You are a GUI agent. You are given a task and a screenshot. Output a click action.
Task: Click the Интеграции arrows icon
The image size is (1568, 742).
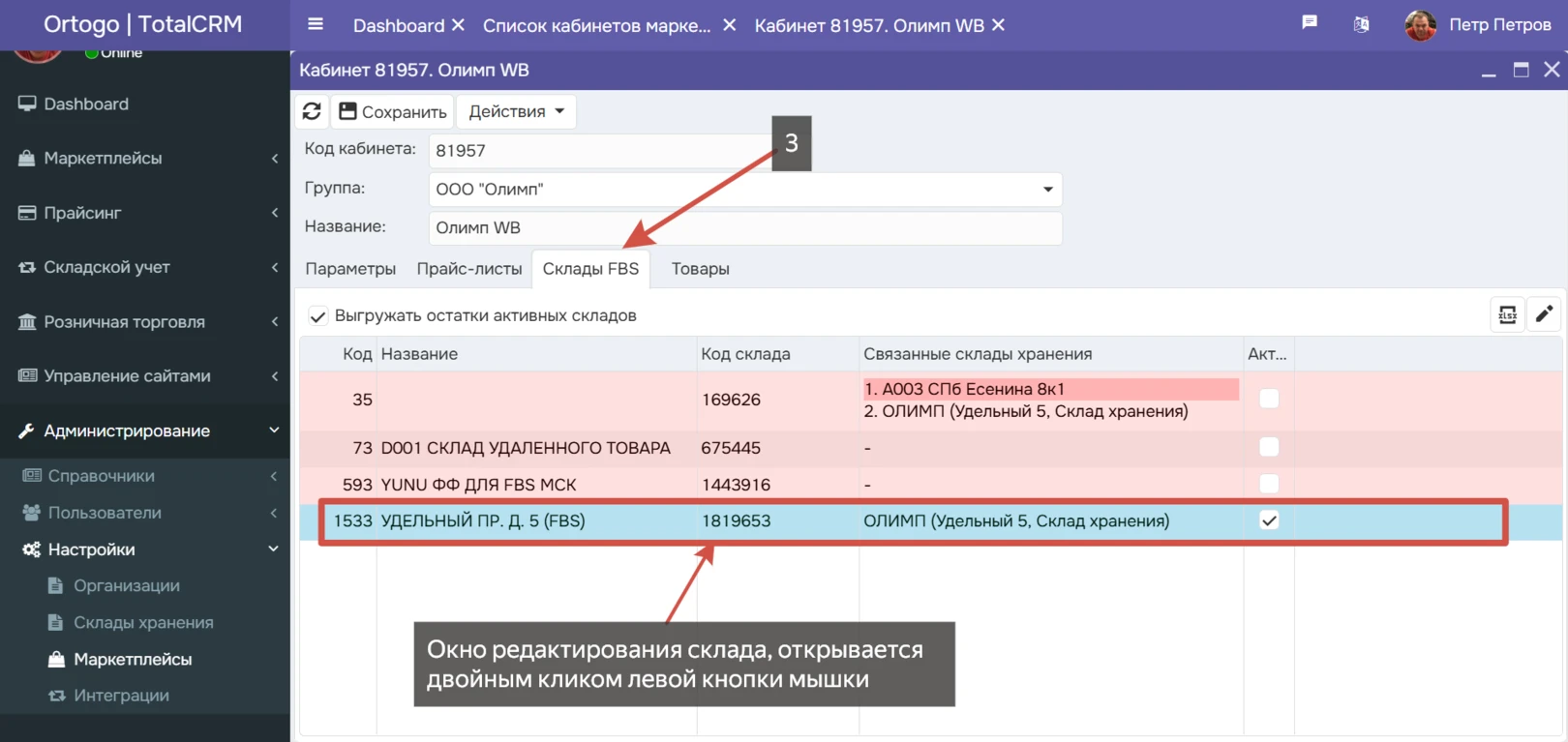(x=57, y=696)
